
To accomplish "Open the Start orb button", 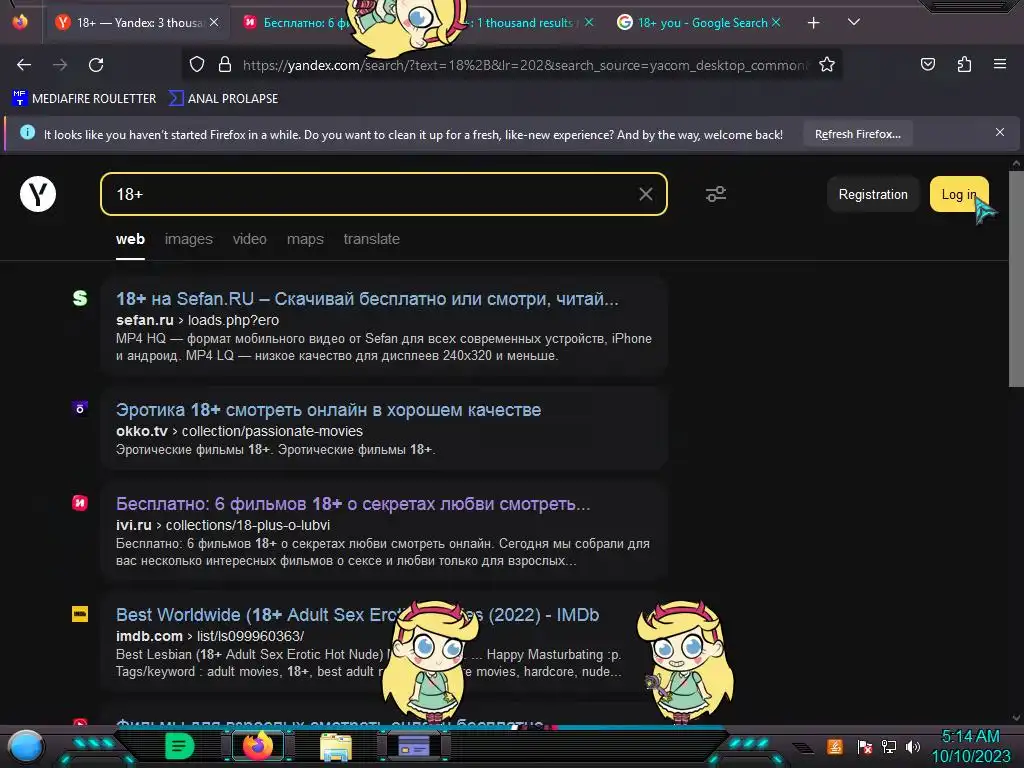I will [x=26, y=746].
